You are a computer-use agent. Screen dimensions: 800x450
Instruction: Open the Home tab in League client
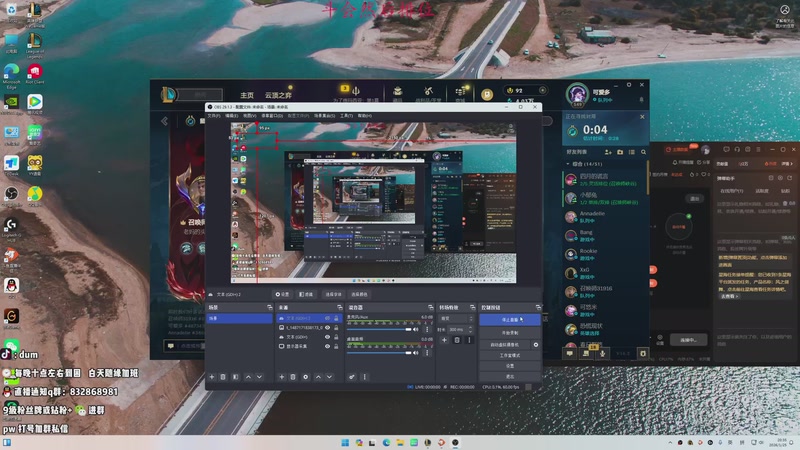[x=247, y=95]
